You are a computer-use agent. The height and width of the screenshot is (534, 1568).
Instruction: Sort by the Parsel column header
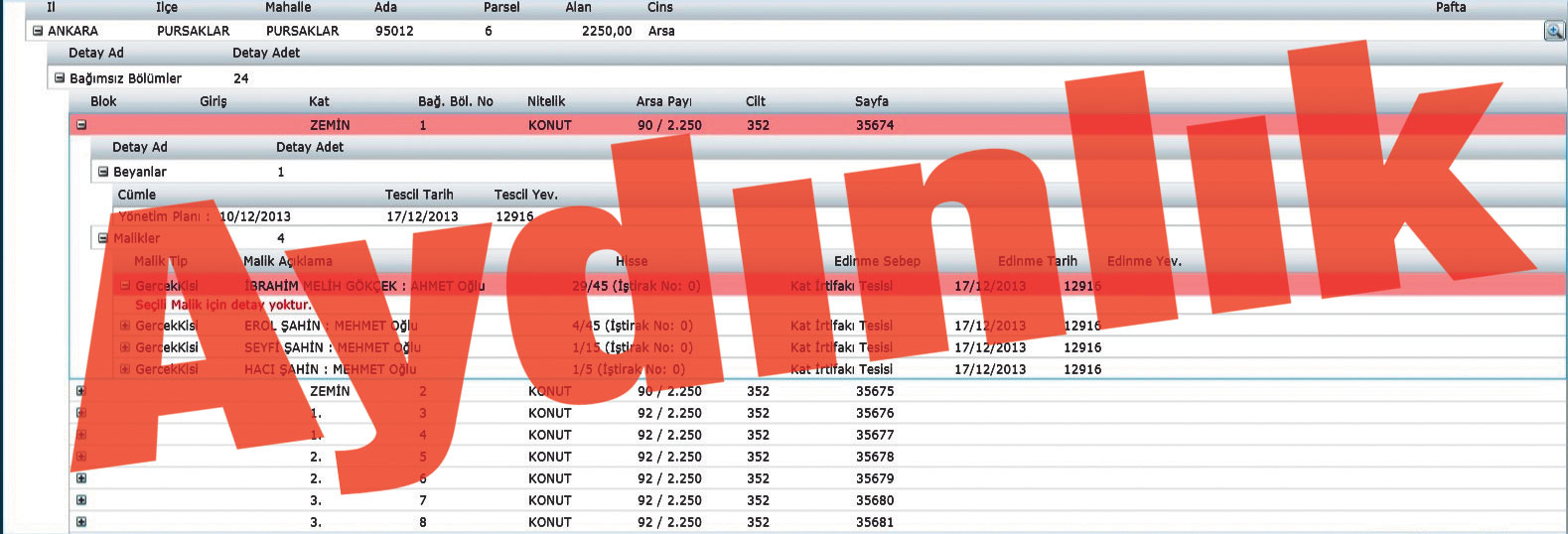tap(501, 7)
